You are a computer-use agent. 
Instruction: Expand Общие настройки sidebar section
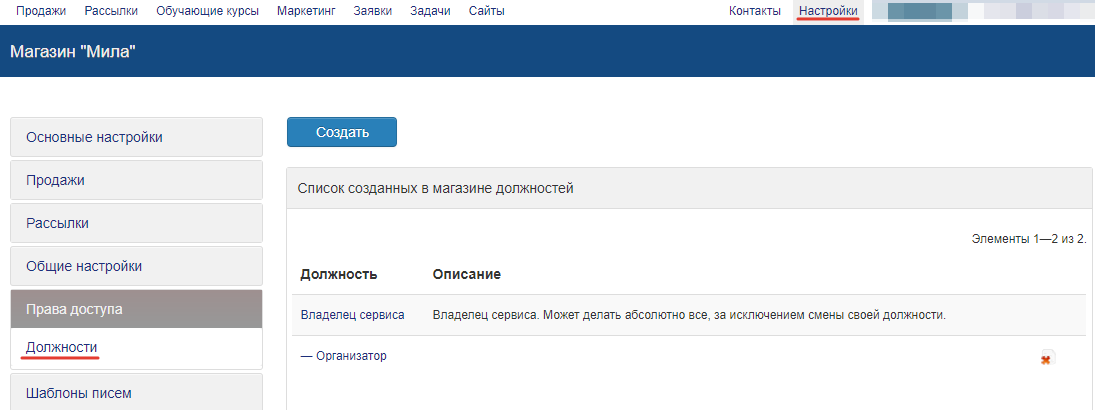coord(136,266)
